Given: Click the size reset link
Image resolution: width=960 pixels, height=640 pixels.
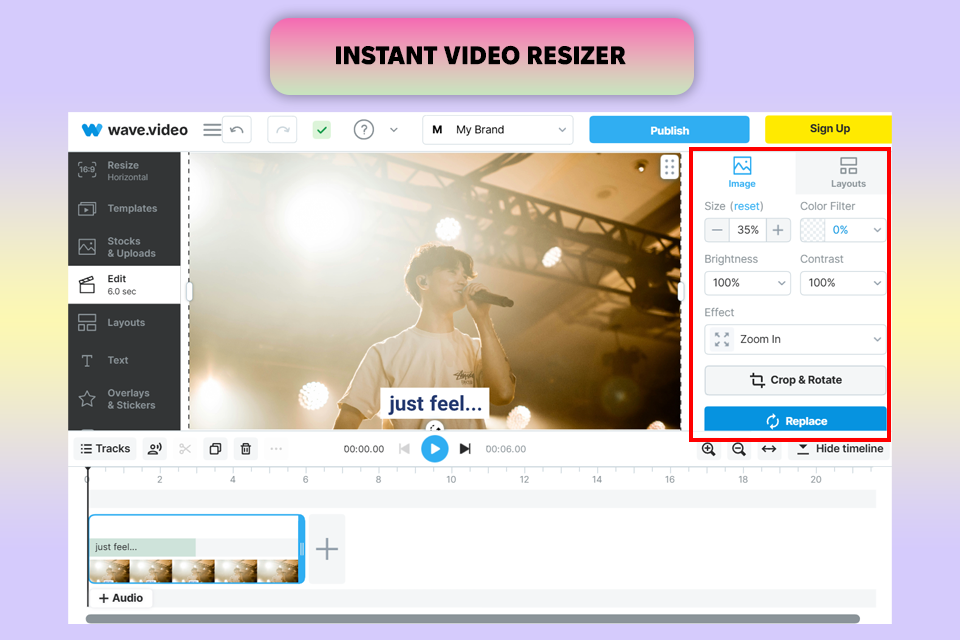Looking at the screenshot, I should [x=747, y=206].
